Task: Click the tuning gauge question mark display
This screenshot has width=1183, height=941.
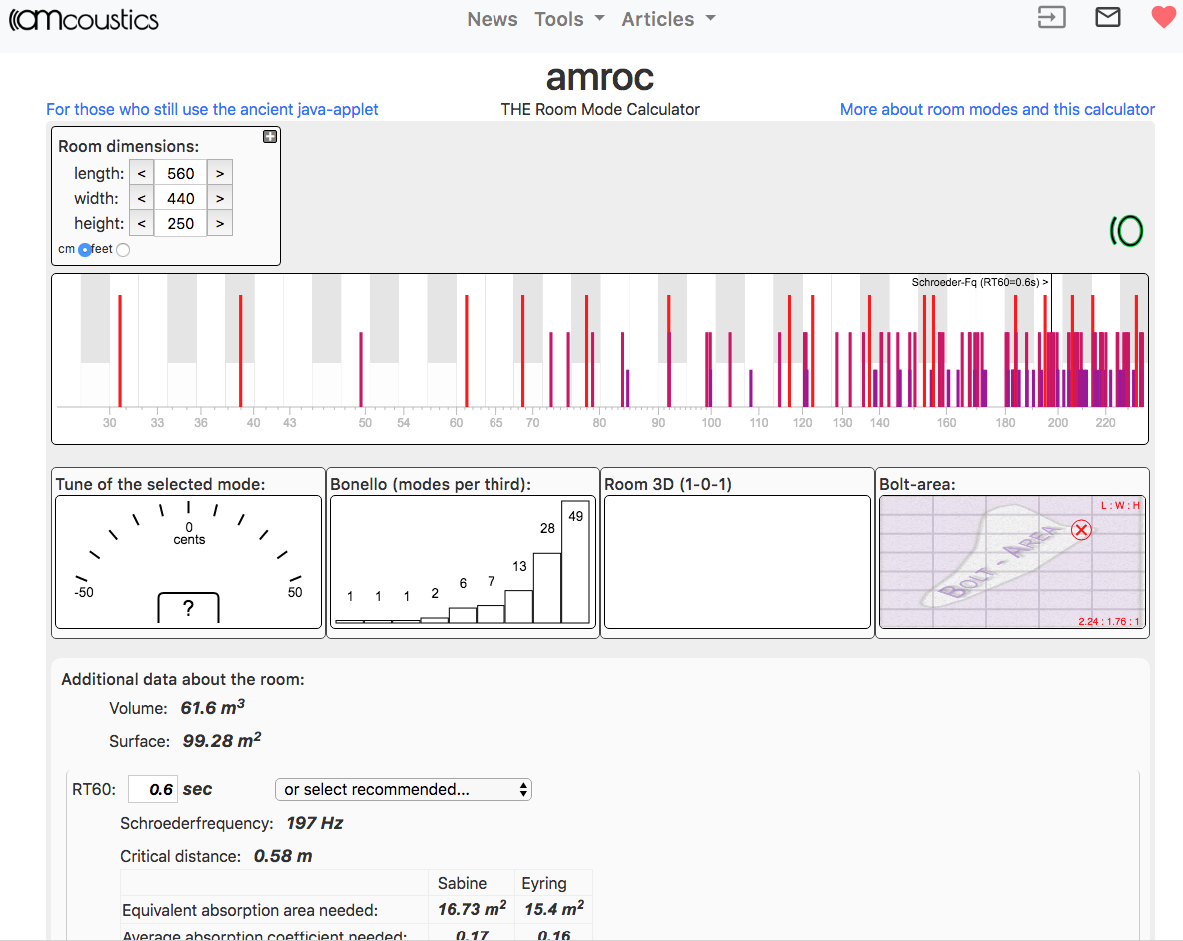Action: 189,607
